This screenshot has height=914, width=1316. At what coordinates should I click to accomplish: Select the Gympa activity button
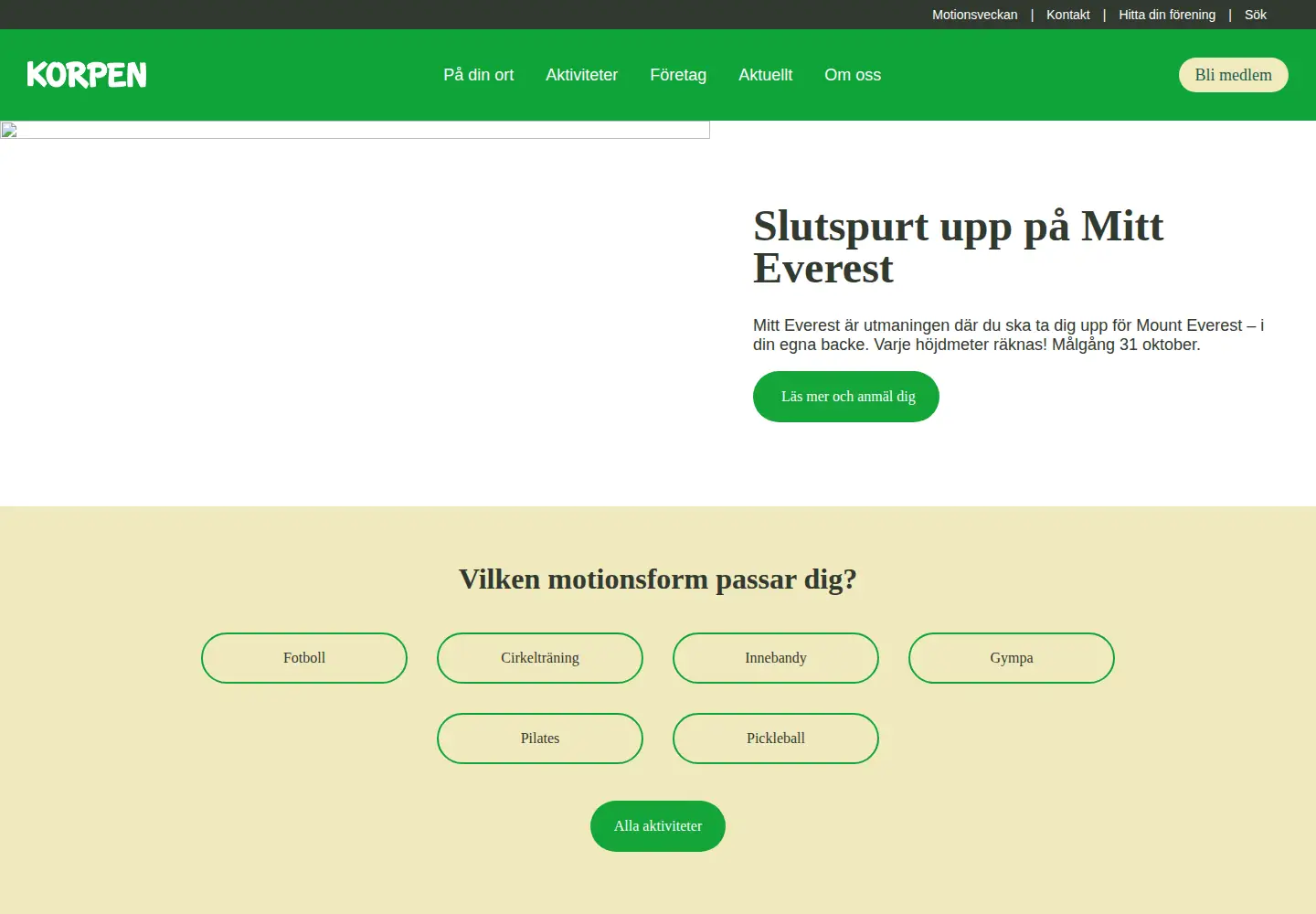[1012, 658]
